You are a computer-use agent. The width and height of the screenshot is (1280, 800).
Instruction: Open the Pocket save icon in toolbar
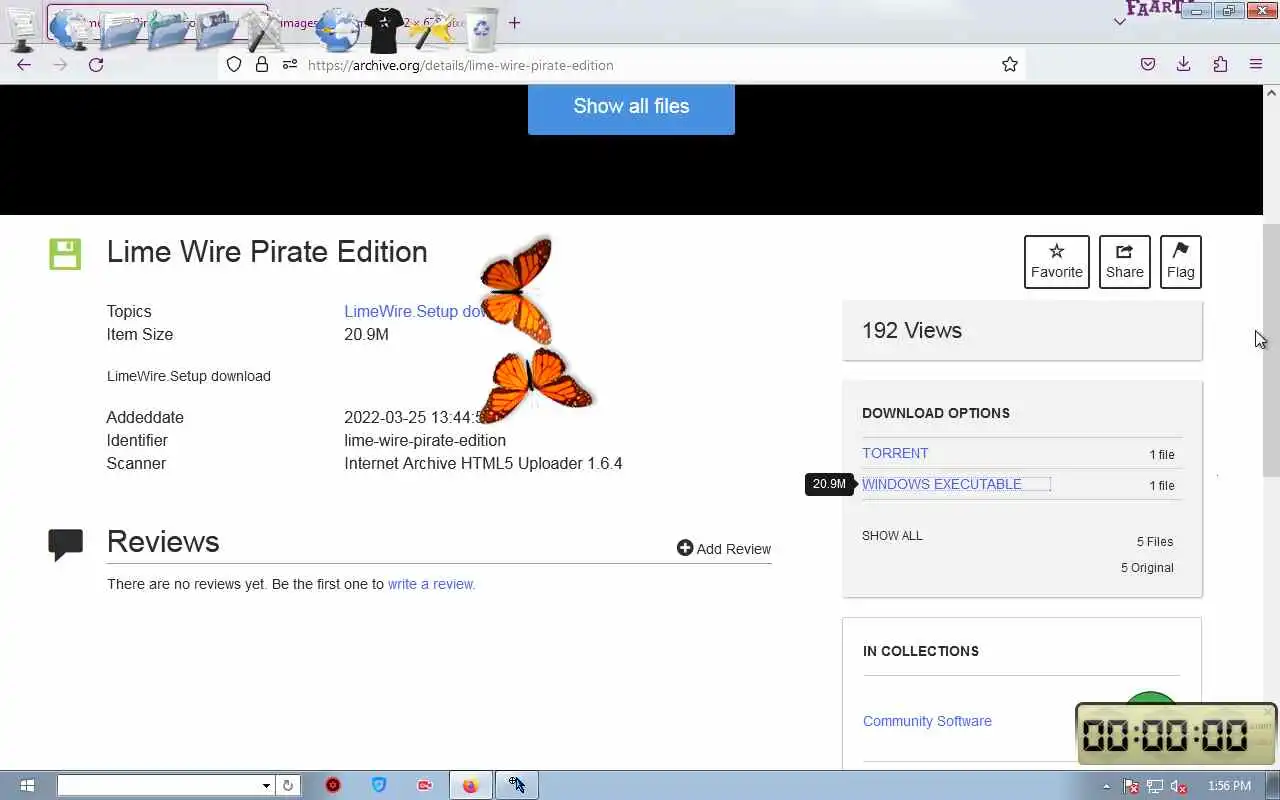tap(1148, 65)
